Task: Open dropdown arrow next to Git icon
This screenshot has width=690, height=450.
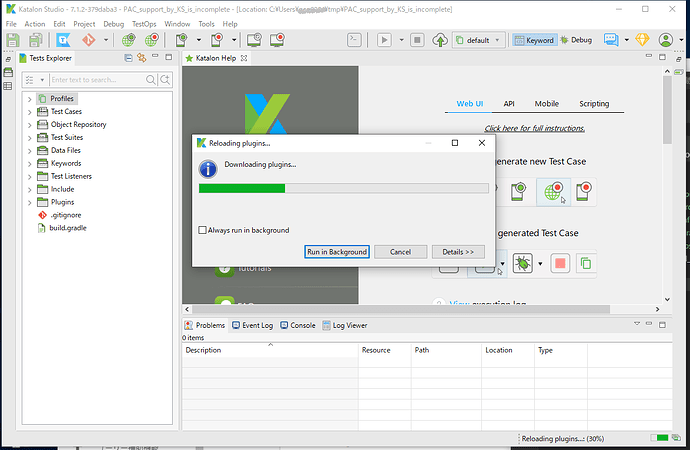Action: click(x=106, y=40)
